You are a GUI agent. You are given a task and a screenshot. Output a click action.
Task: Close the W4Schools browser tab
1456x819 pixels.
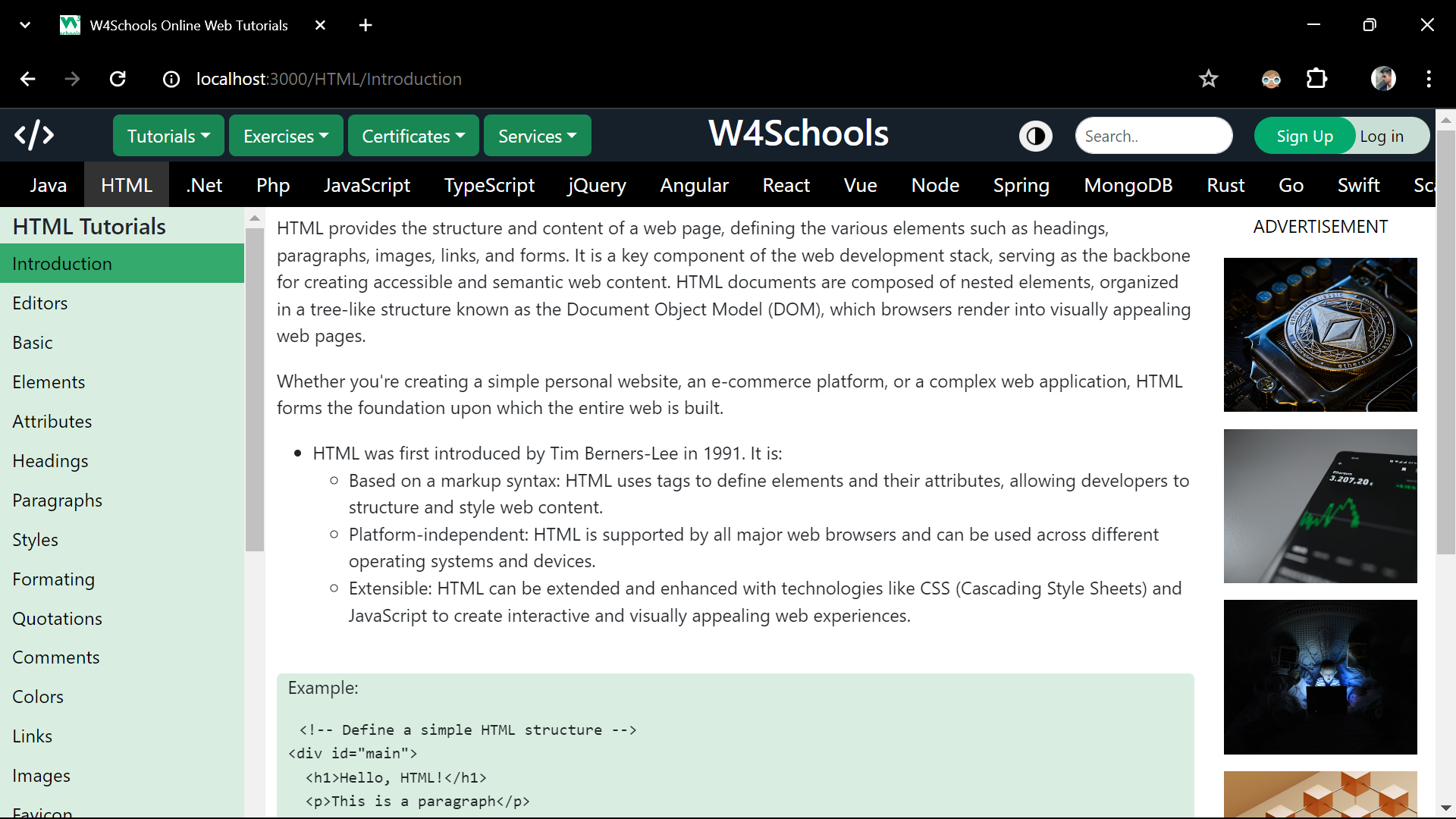pyautogui.click(x=320, y=25)
